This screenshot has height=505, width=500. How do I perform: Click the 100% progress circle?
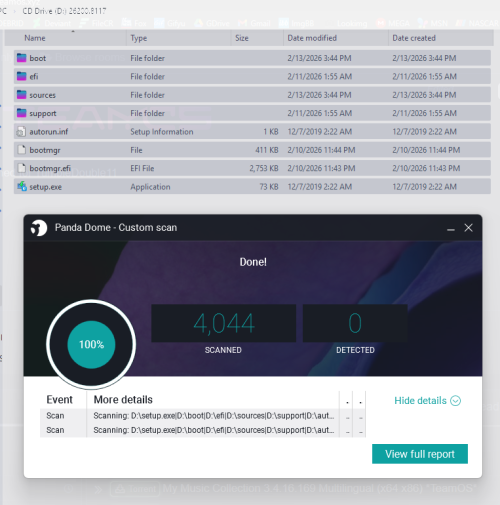(91, 344)
